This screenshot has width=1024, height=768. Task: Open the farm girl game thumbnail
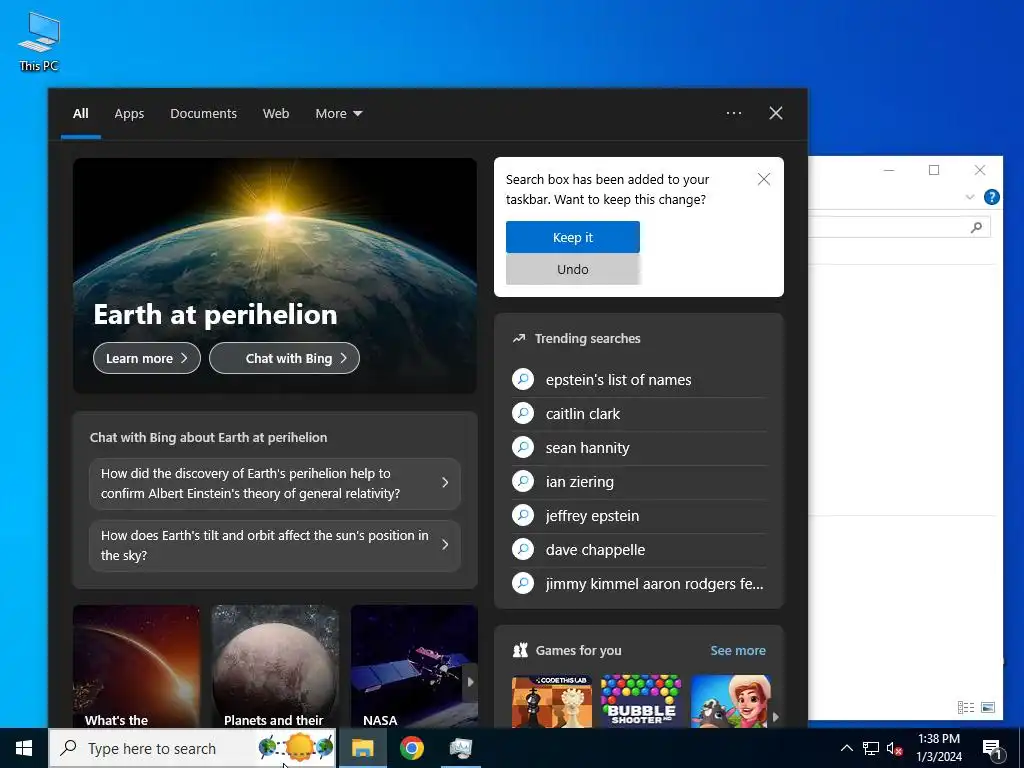[x=730, y=701]
